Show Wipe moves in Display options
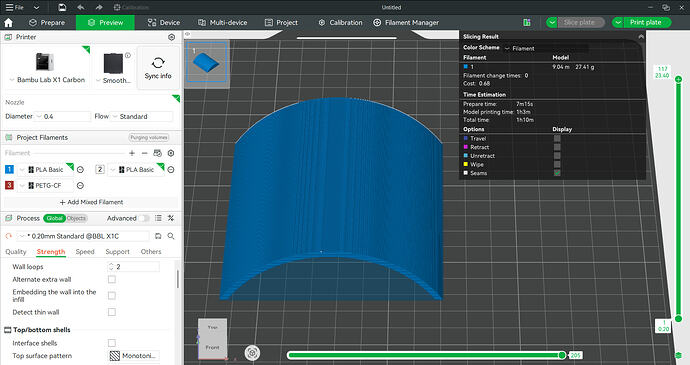 click(x=557, y=164)
